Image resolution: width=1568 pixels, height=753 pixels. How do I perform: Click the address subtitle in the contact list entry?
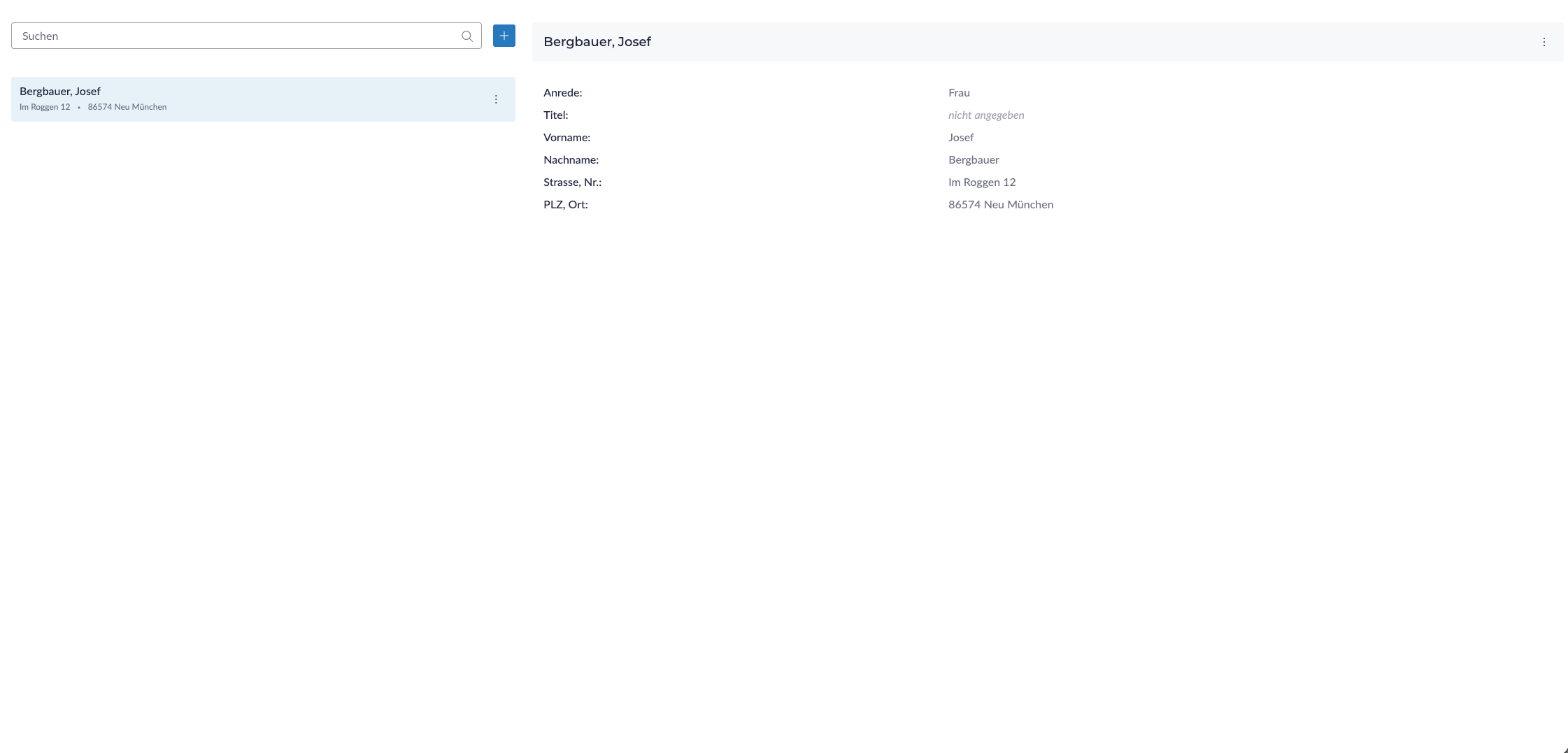pos(93,107)
